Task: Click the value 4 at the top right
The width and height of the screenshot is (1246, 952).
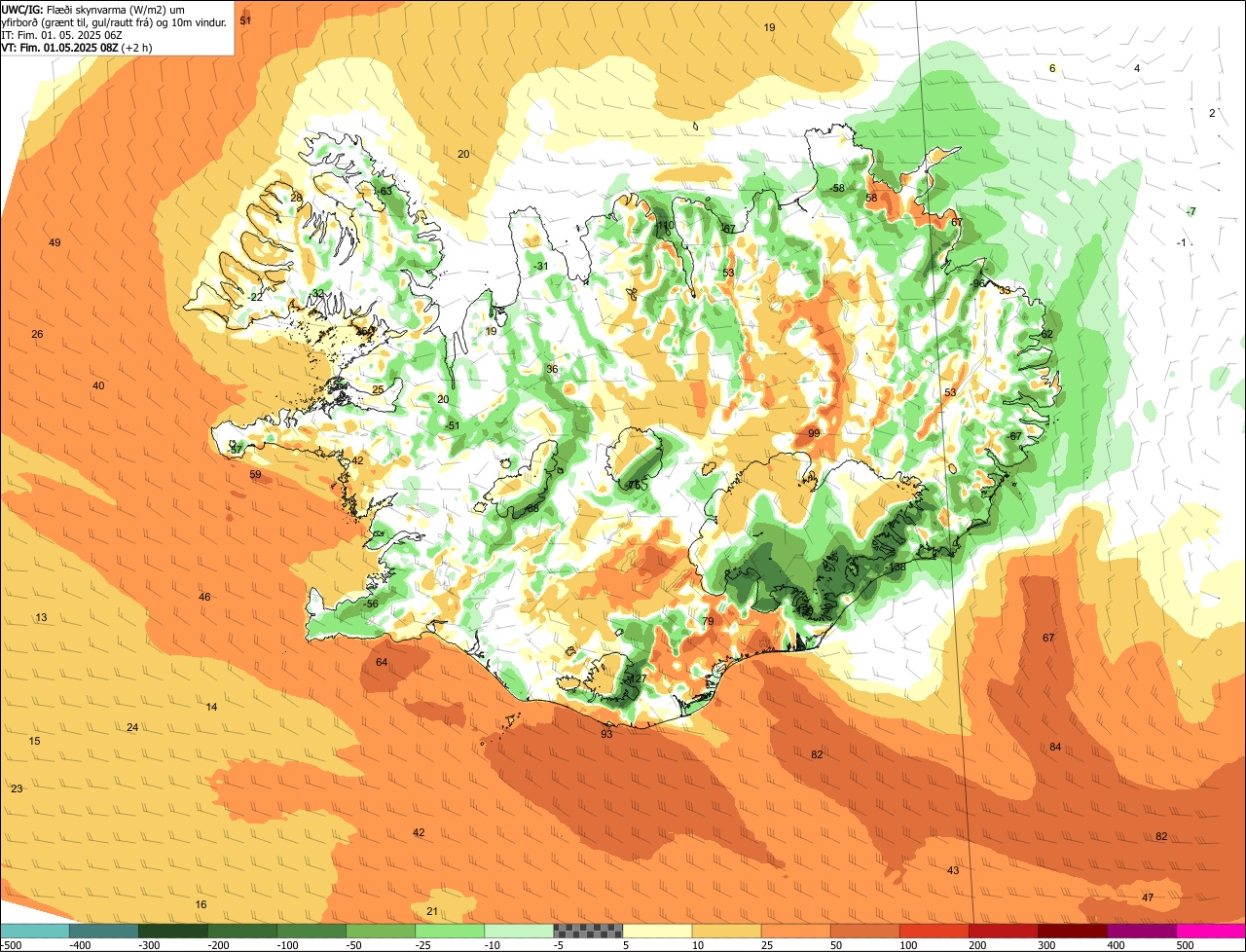Action: click(1137, 68)
